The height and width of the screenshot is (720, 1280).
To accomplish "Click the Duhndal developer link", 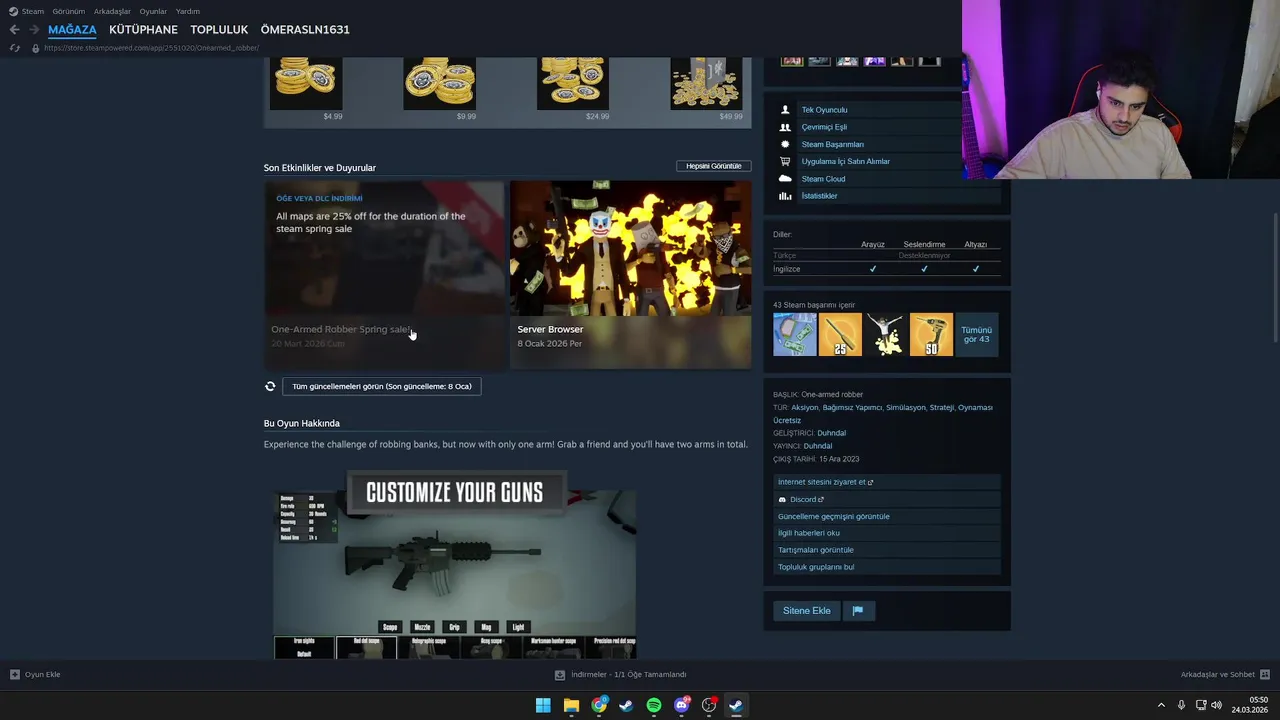I will point(831,433).
